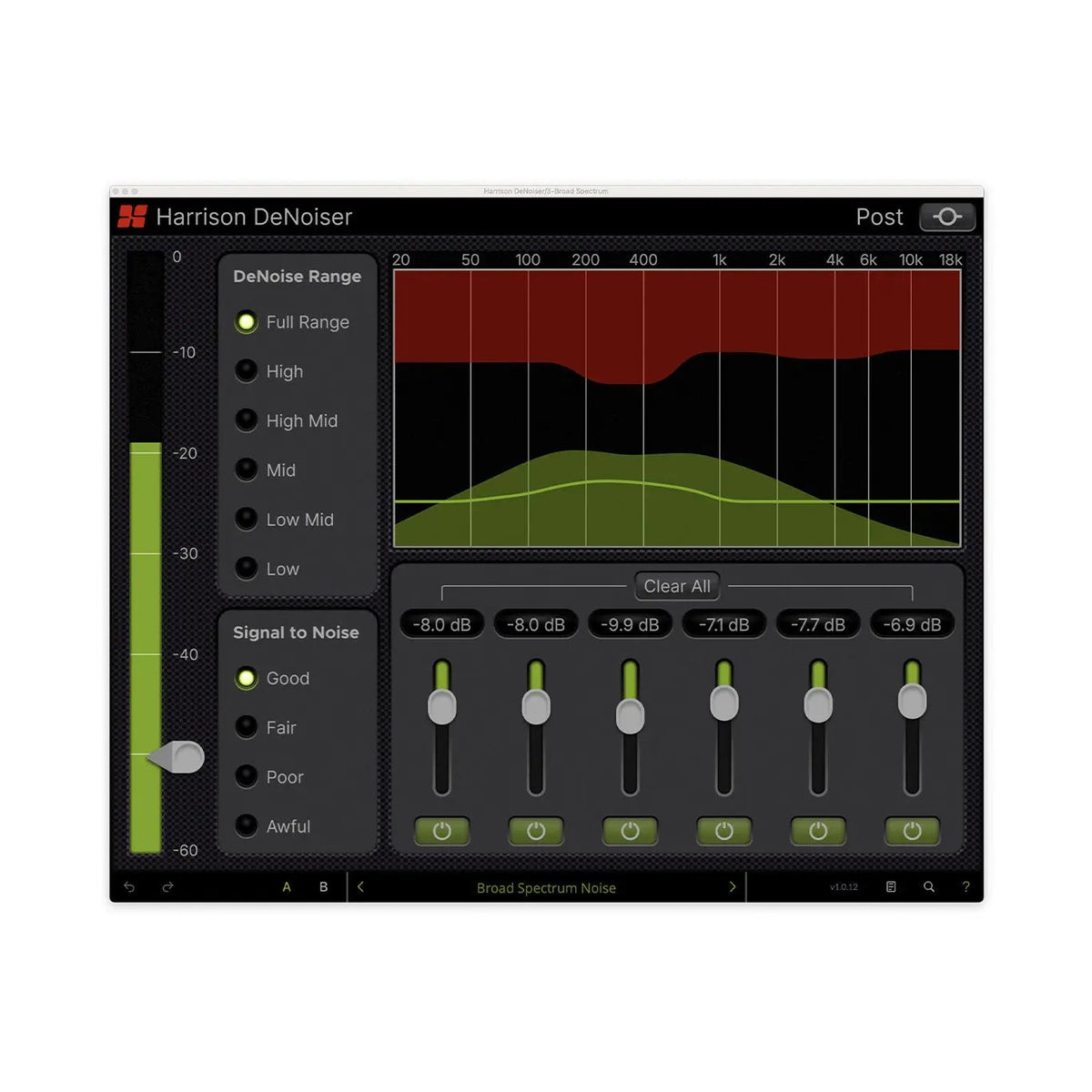Open help via the question mark icon
Screen dimensions: 1092x1092
click(965, 886)
